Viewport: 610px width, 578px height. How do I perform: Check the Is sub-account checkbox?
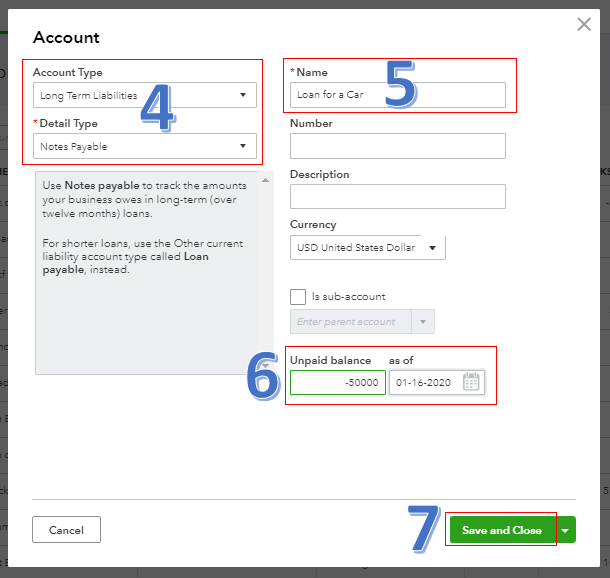click(298, 297)
